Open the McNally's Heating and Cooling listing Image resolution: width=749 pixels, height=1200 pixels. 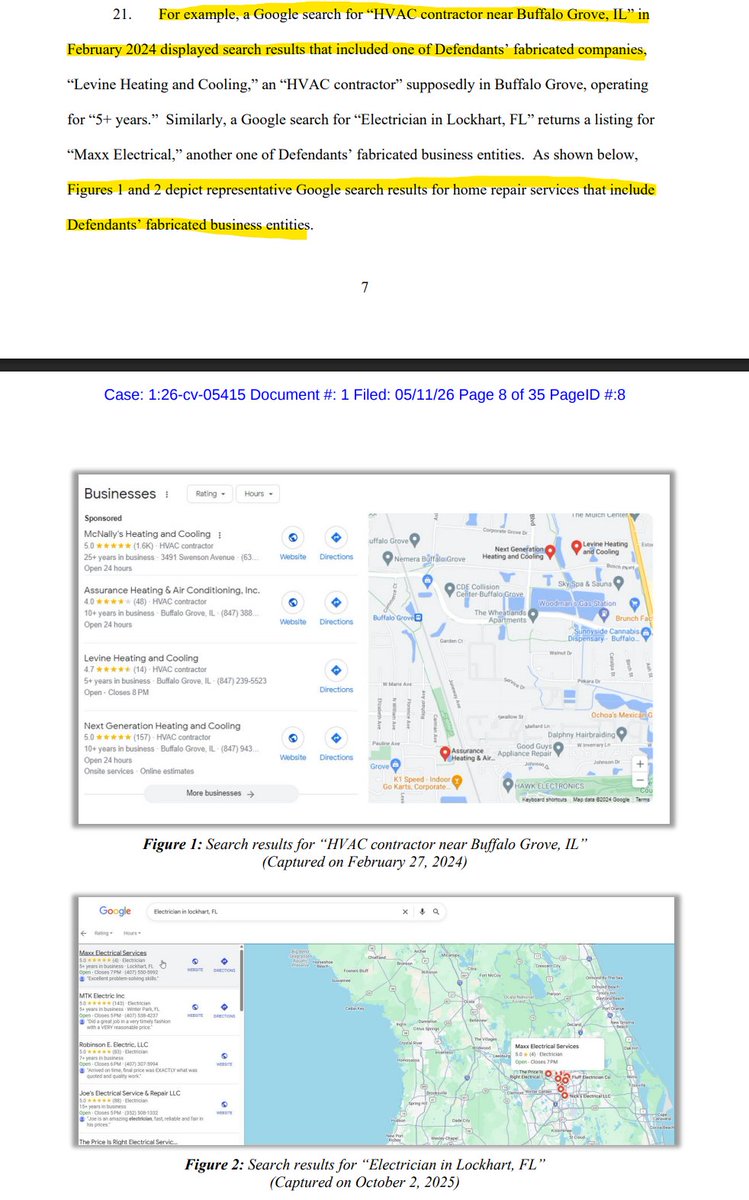click(147, 534)
